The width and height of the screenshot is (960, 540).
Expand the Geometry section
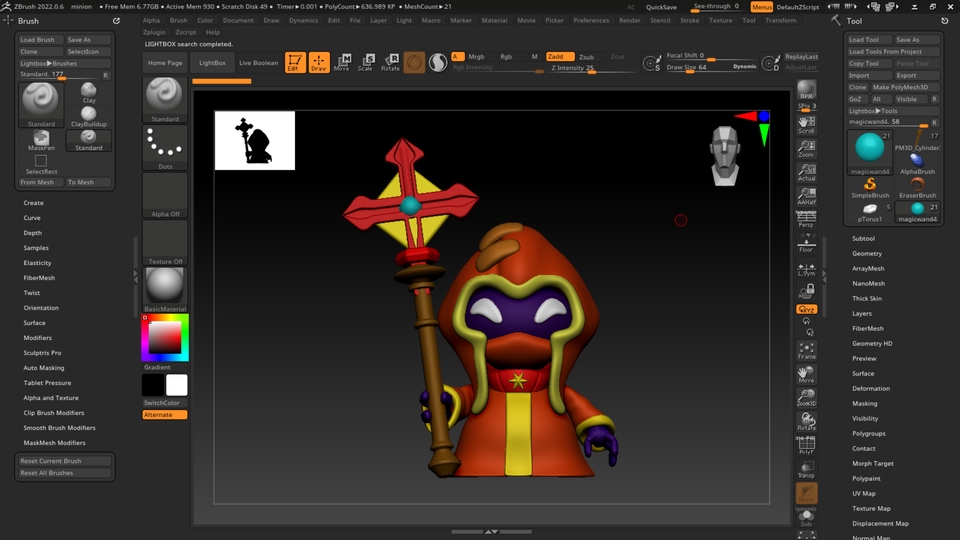click(867, 253)
